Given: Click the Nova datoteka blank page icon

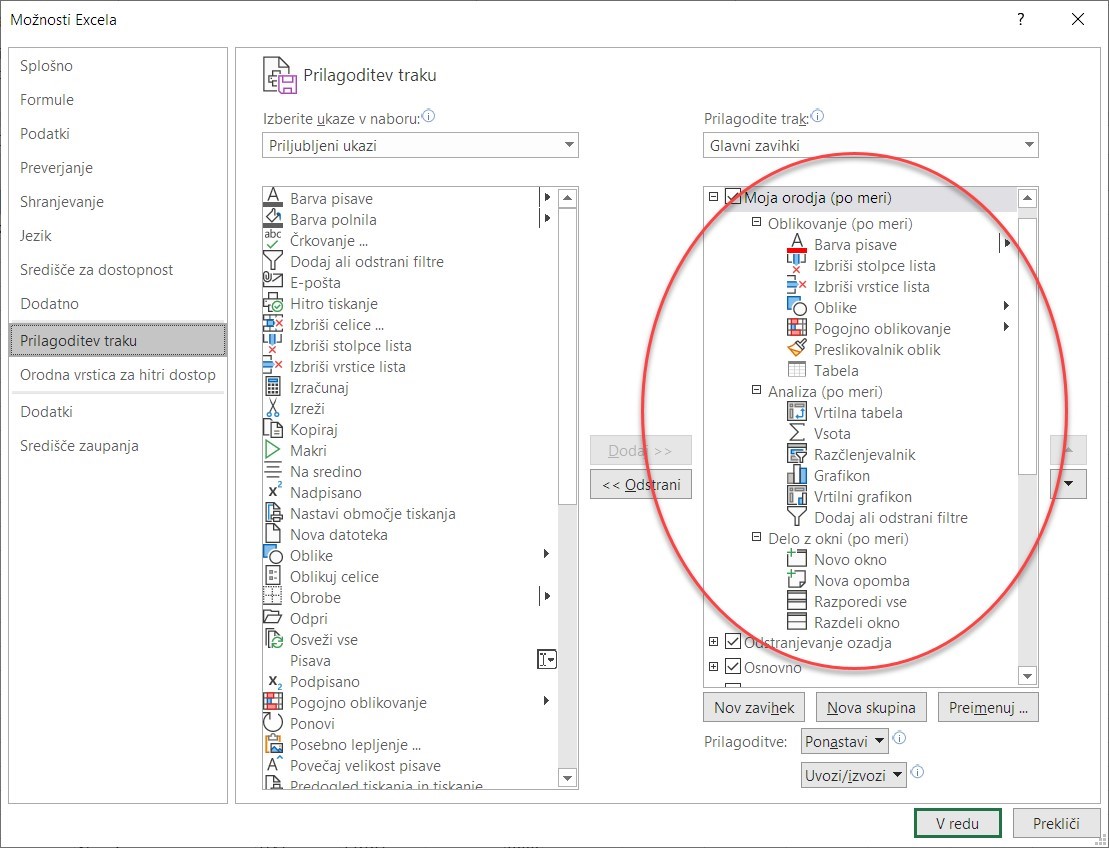Looking at the screenshot, I should [273, 534].
